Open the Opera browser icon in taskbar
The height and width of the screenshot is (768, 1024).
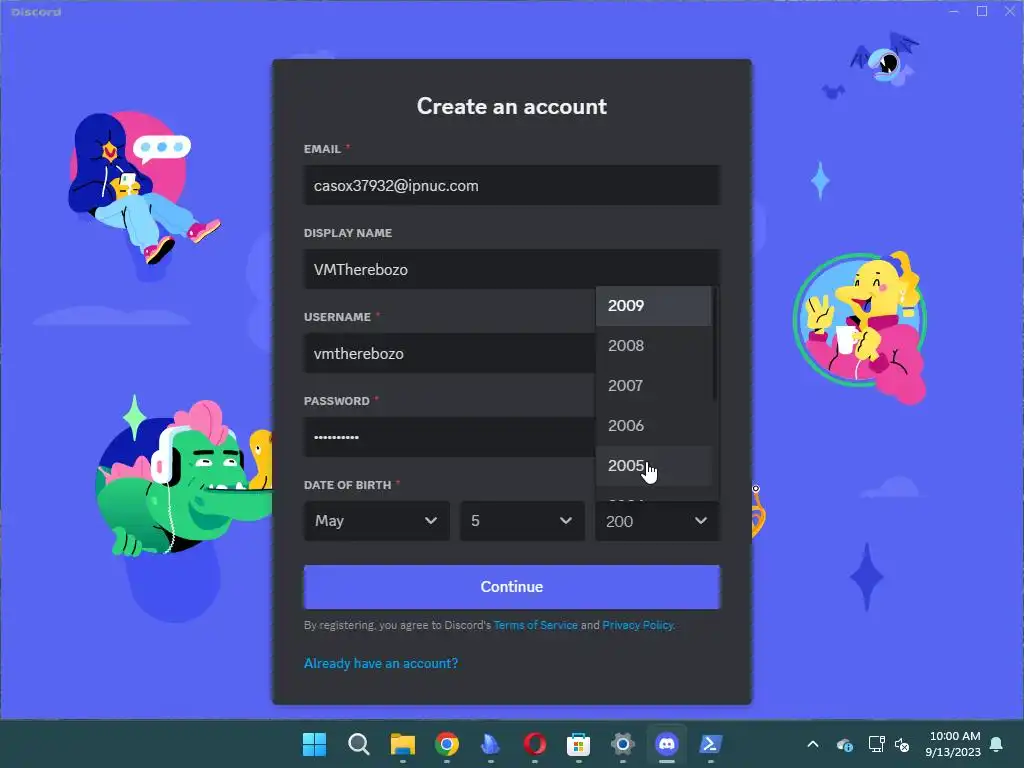point(535,744)
